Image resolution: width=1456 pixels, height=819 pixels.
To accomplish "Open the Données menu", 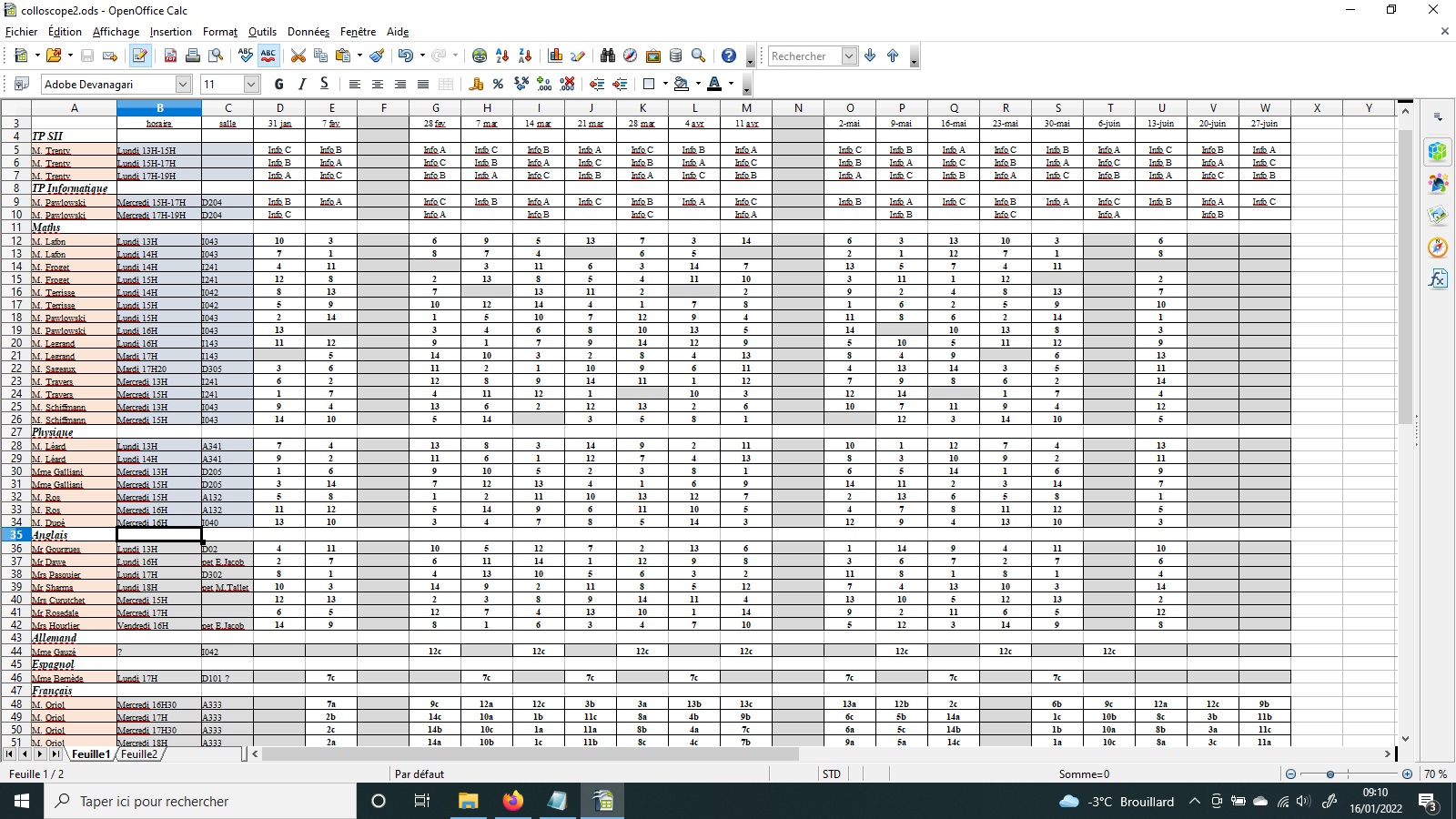I will point(308,32).
